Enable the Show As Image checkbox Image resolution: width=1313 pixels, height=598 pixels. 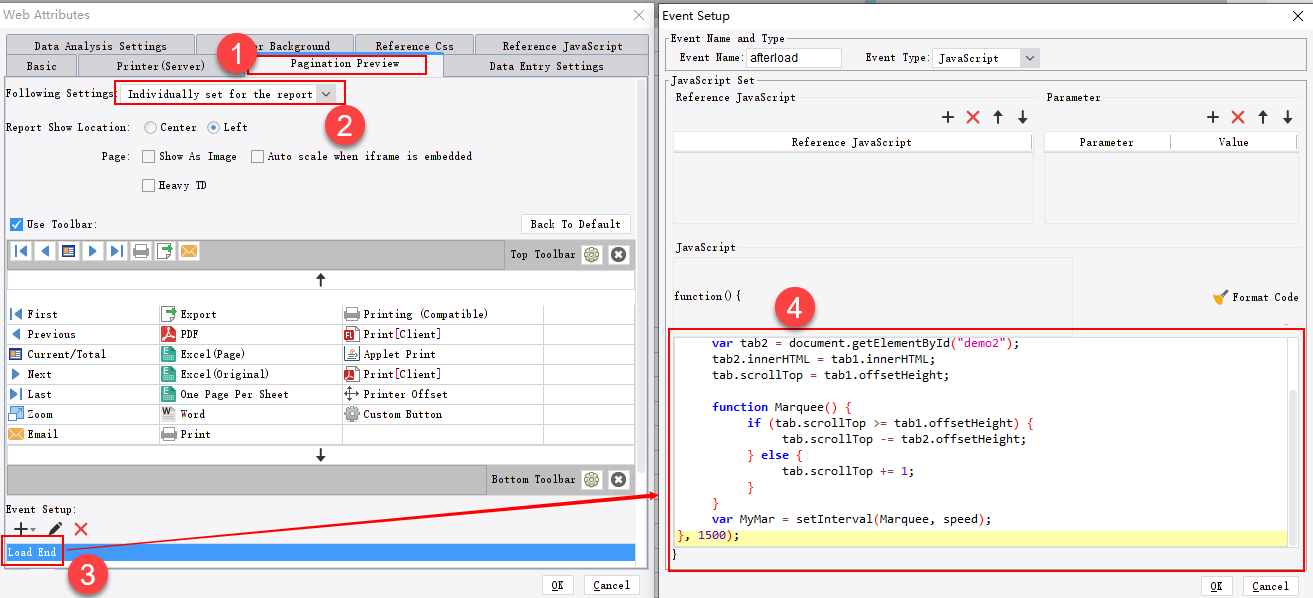tap(147, 156)
